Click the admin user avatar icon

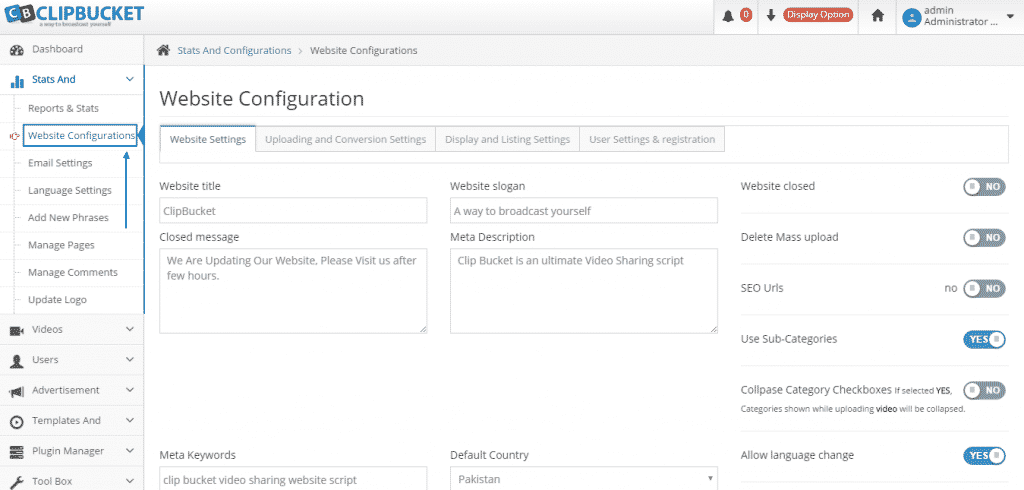pyautogui.click(x=911, y=17)
